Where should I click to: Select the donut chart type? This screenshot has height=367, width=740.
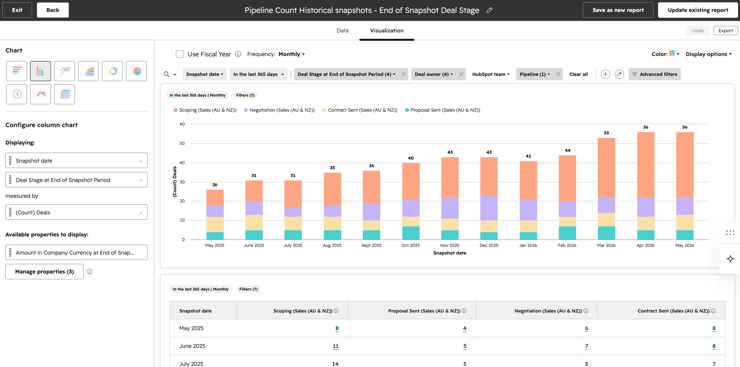113,71
